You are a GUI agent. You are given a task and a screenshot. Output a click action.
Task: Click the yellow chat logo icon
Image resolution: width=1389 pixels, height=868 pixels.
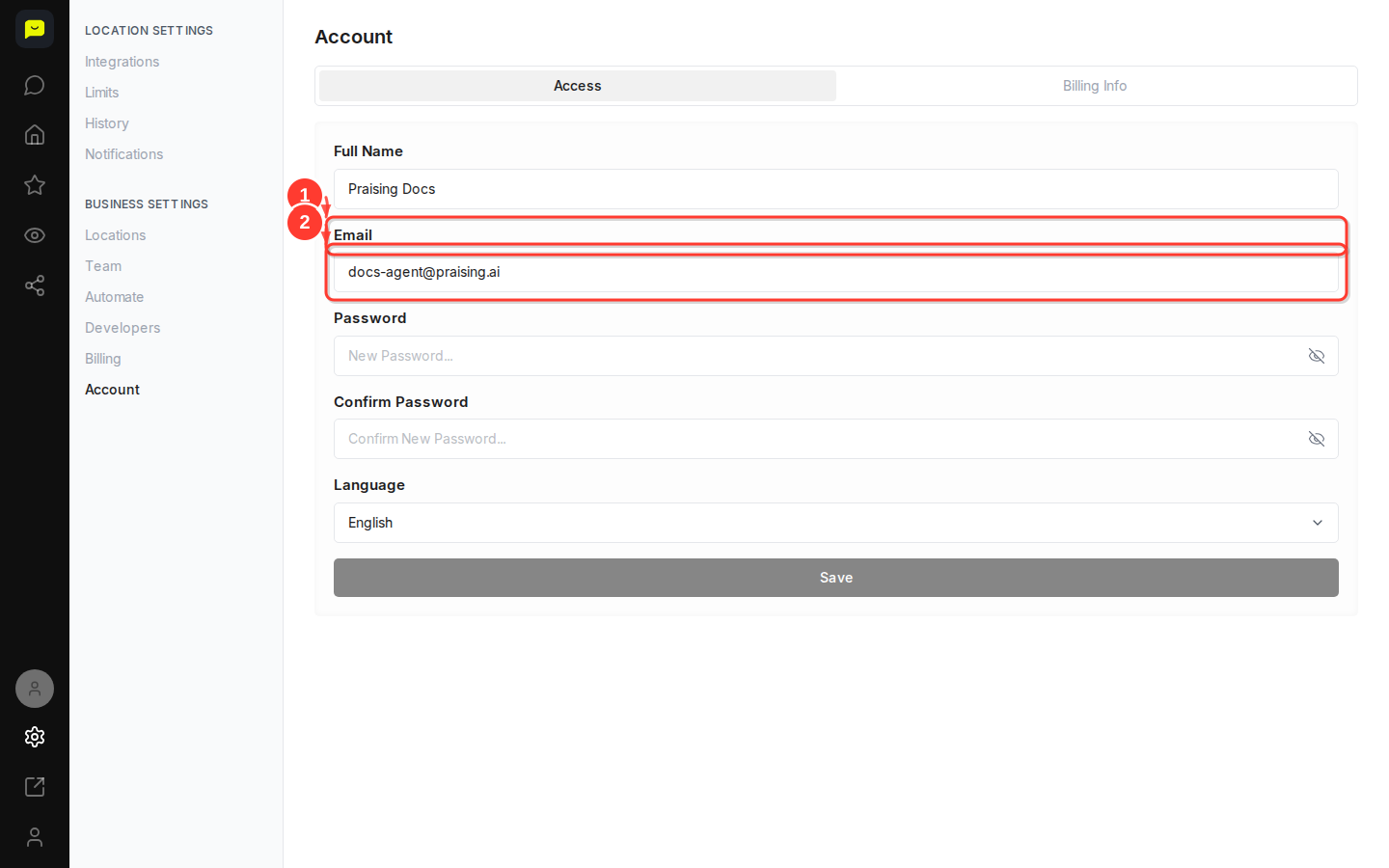(35, 29)
